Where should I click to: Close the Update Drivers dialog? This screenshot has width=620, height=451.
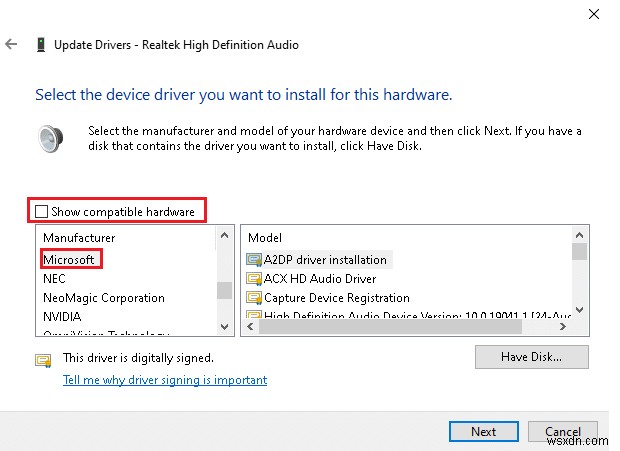(x=594, y=14)
